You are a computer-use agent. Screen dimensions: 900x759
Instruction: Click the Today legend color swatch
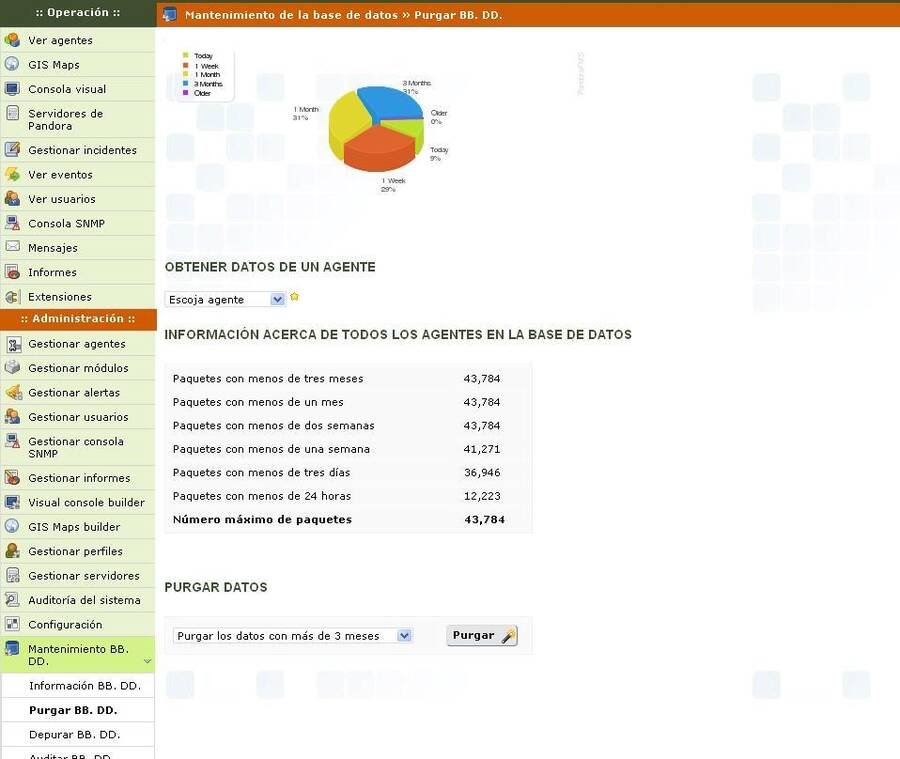click(x=186, y=56)
